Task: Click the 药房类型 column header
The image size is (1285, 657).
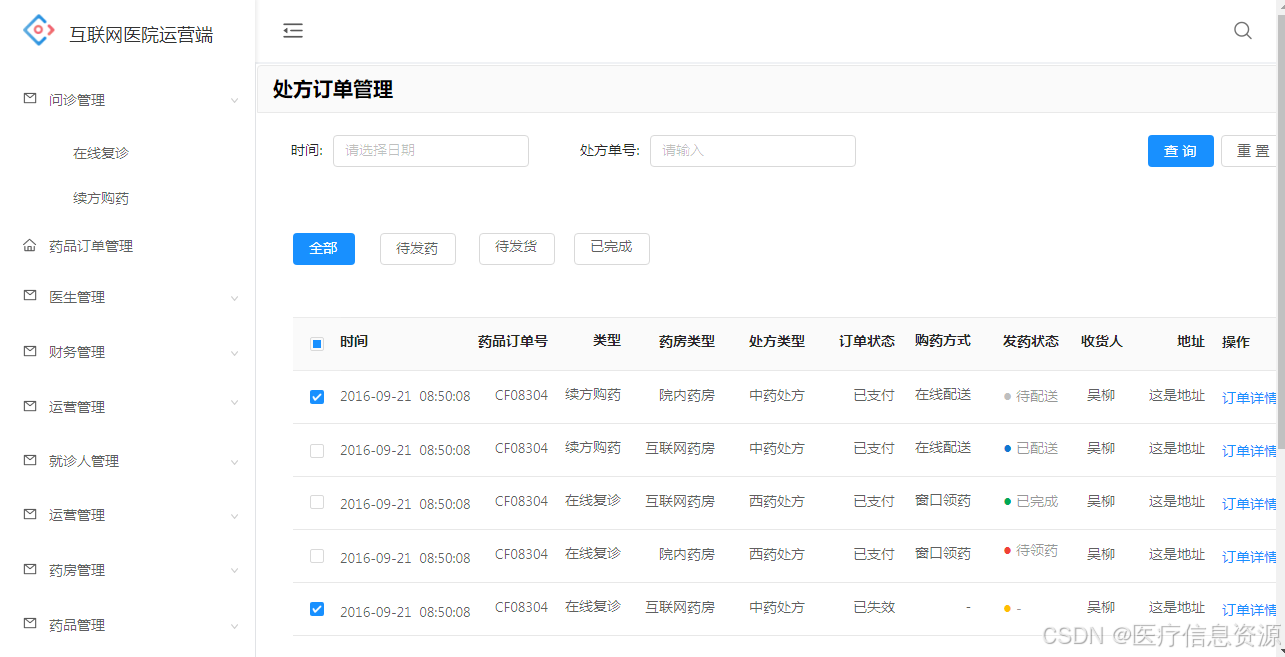Action: click(687, 341)
